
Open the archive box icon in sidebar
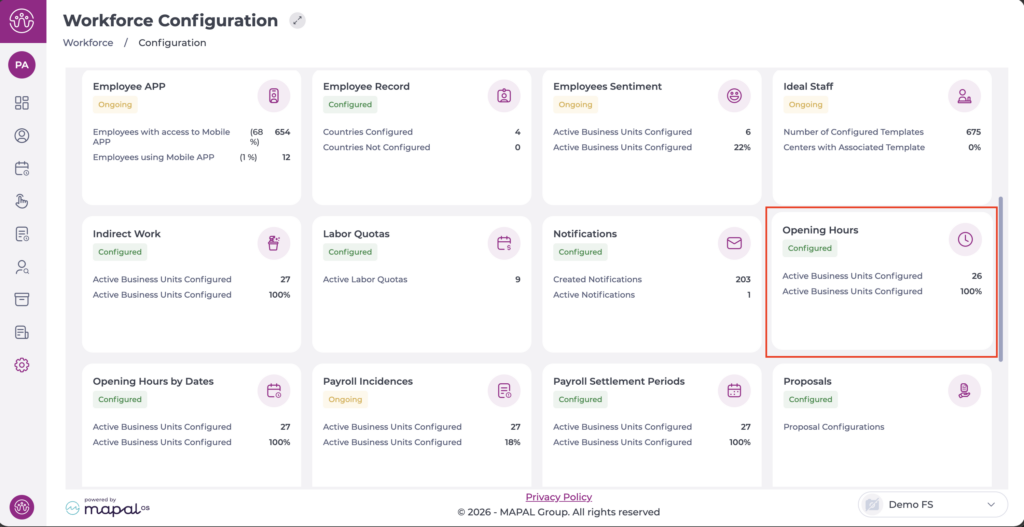[22, 299]
